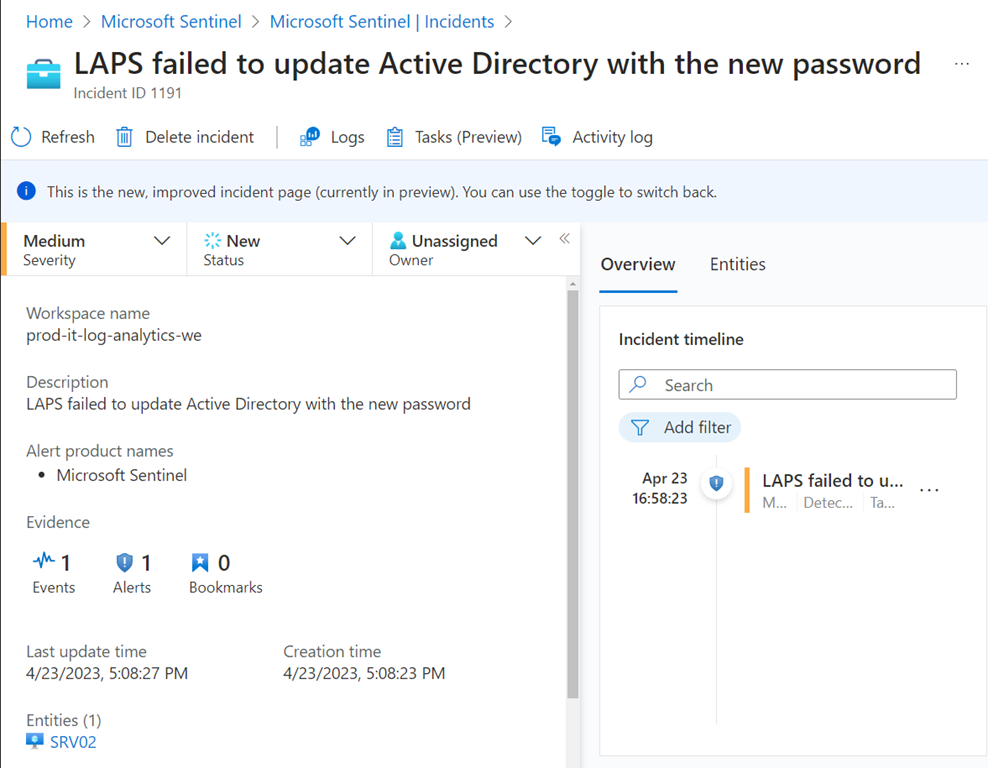The width and height of the screenshot is (988, 768).
Task: Click the Events pulse icon under Evidence
Action: tap(44, 563)
